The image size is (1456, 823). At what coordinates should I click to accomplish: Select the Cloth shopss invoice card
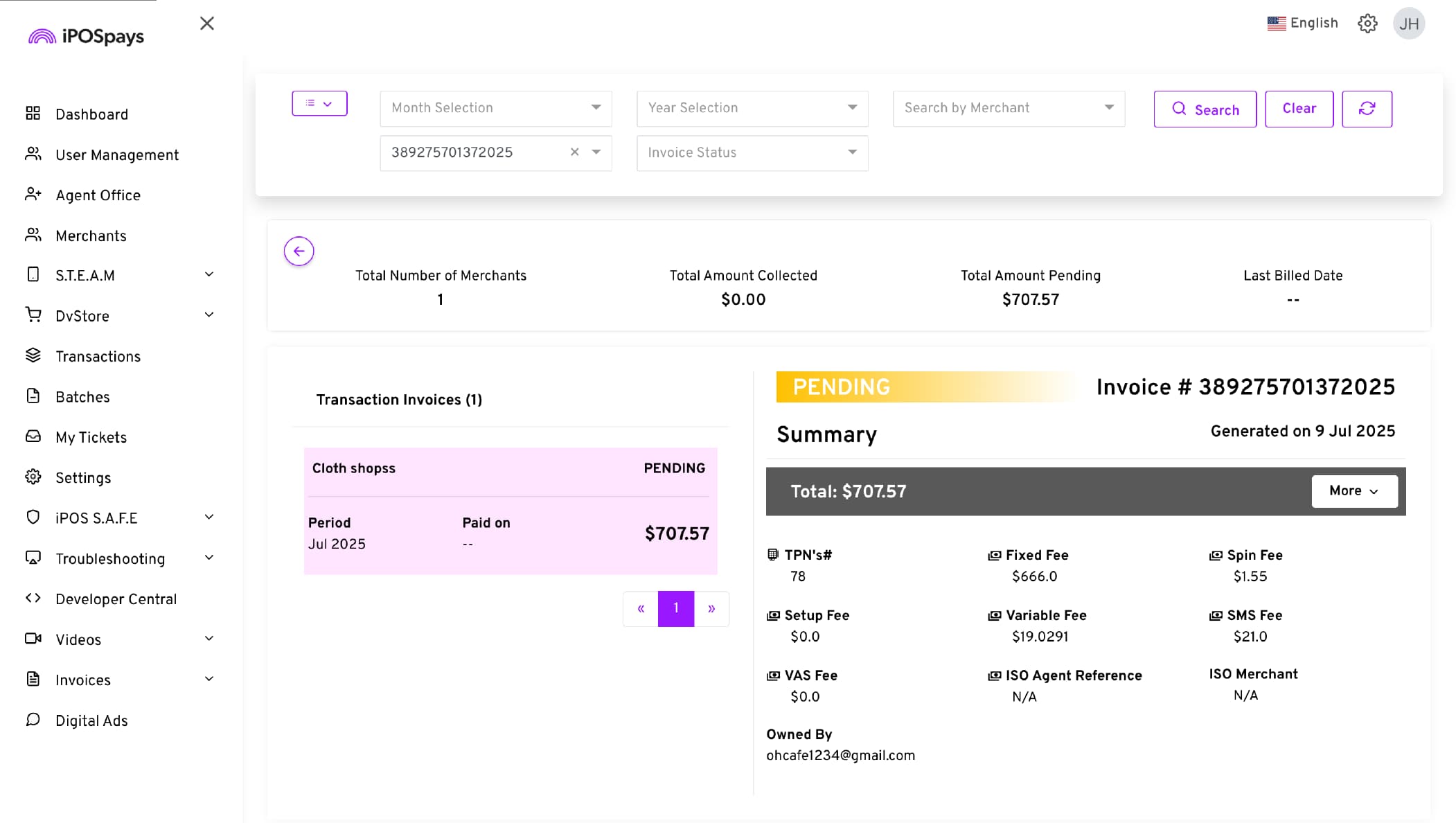pyautogui.click(x=510, y=511)
